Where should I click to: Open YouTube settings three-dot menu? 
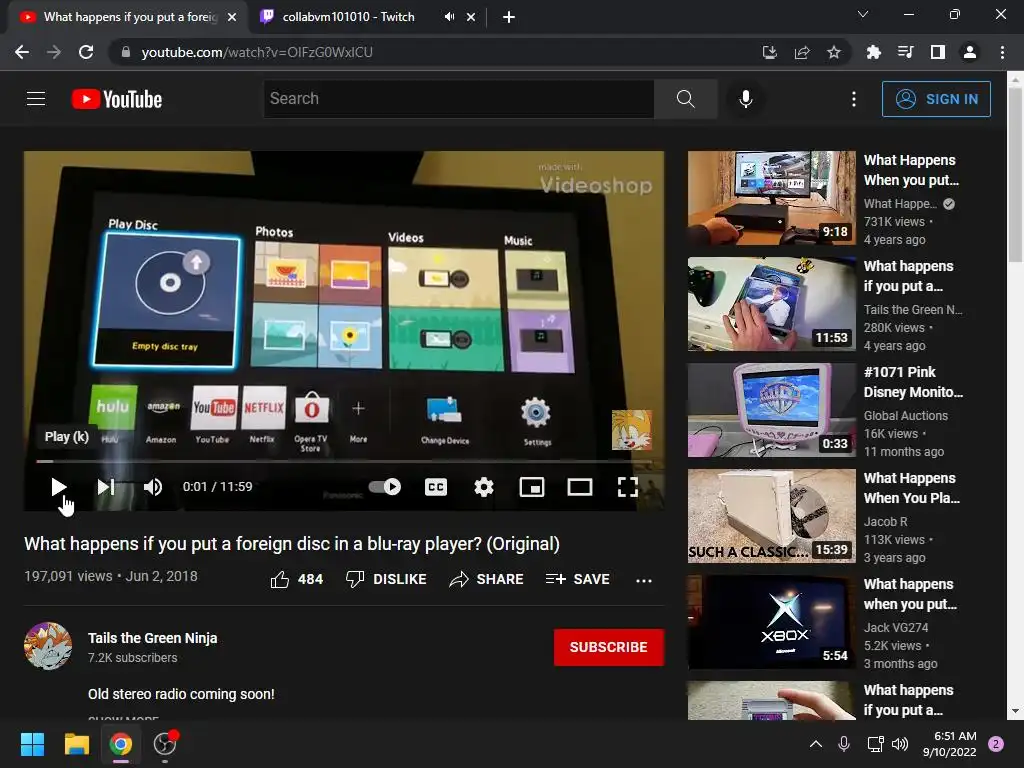854,99
